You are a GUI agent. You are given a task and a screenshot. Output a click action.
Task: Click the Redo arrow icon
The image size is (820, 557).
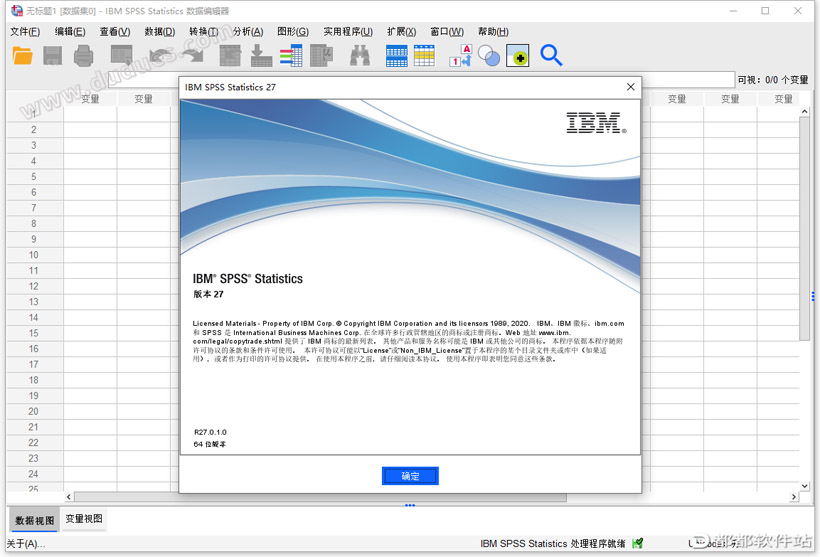coord(193,55)
